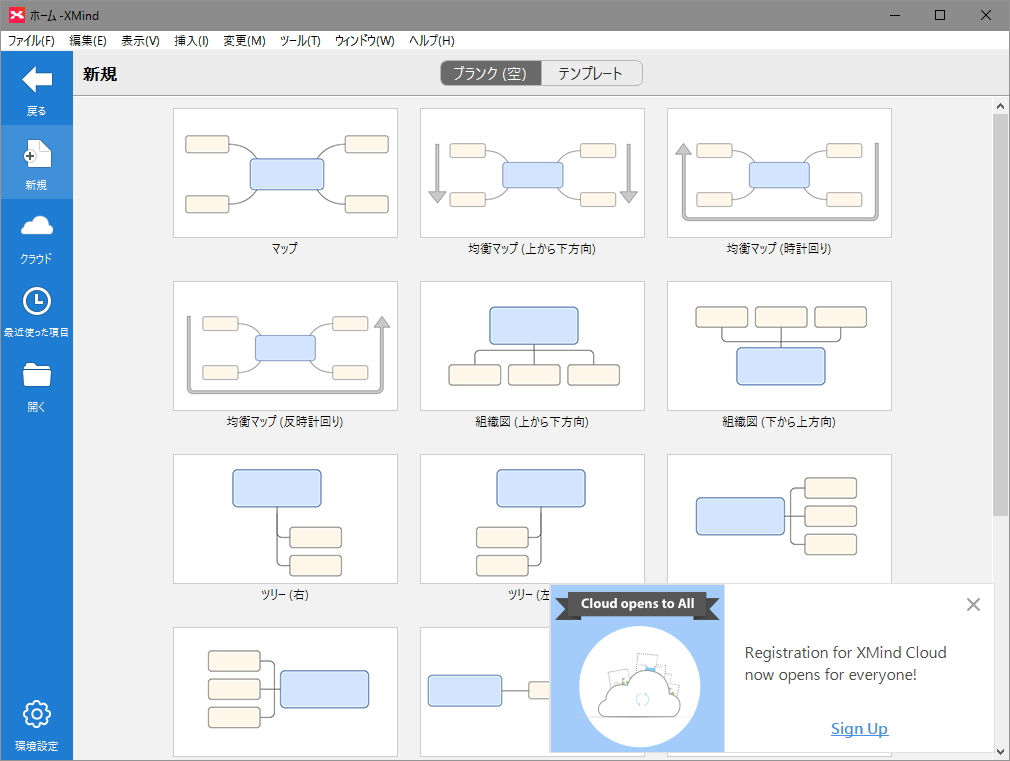This screenshot has width=1010, height=761.
Task: Click the Sign Up link
Action: [858, 729]
